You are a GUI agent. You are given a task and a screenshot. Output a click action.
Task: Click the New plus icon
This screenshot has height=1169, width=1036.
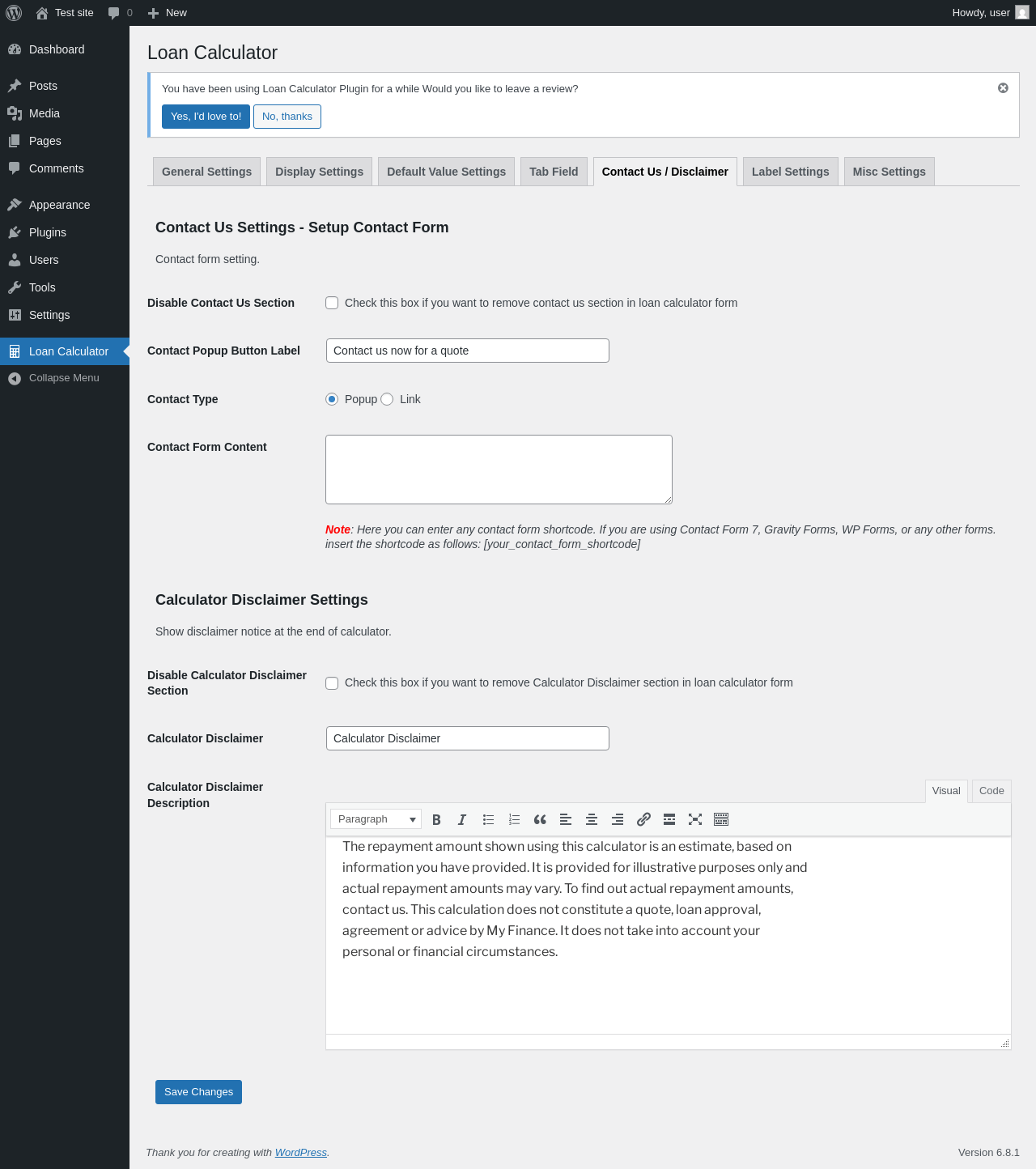pos(153,13)
